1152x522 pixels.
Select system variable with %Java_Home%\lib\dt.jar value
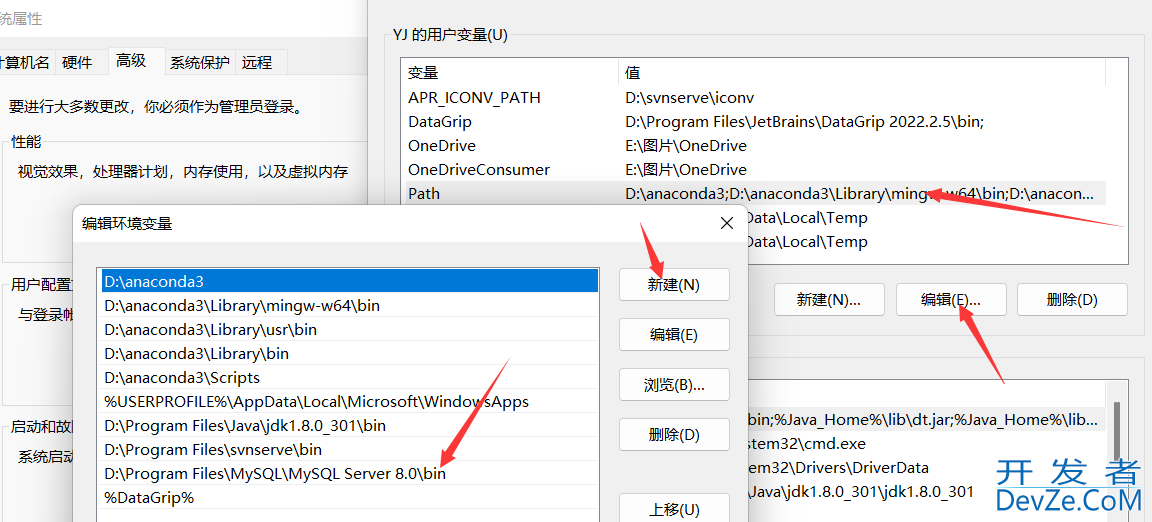(926, 420)
